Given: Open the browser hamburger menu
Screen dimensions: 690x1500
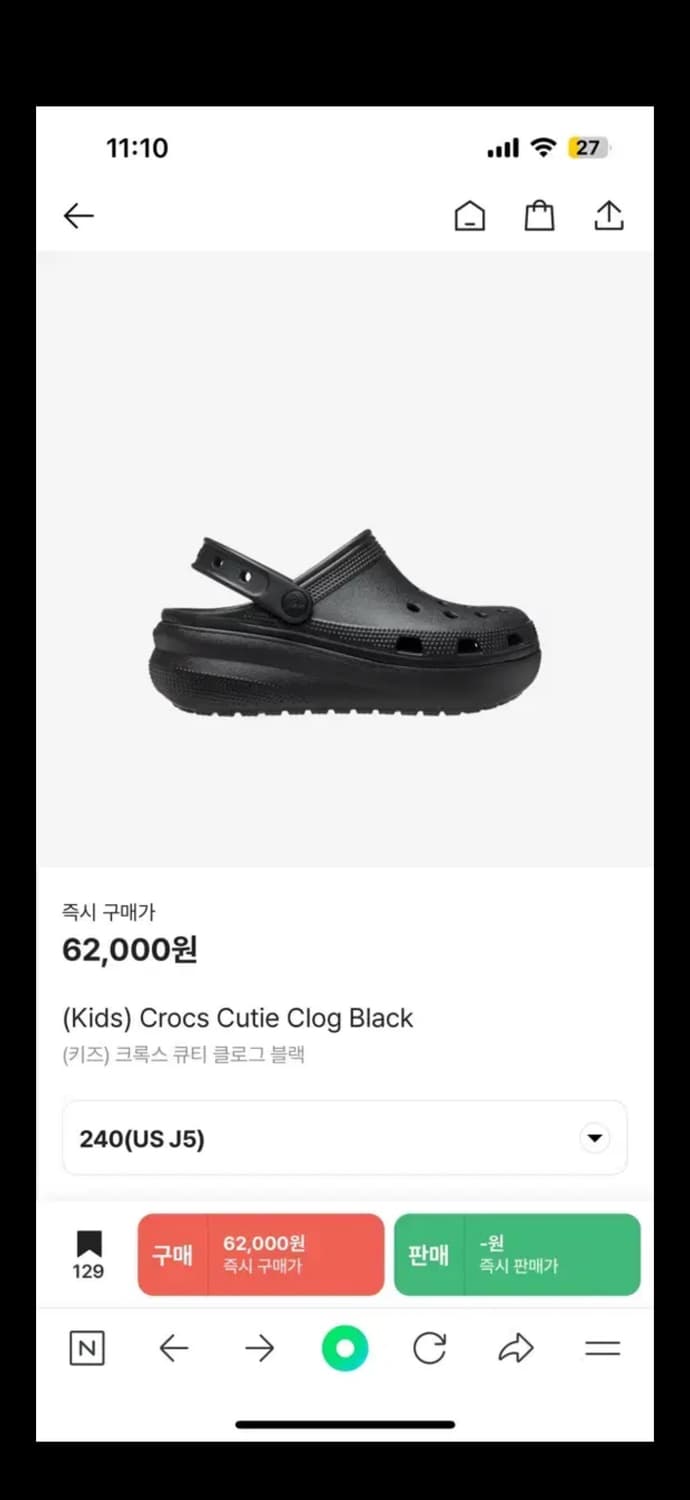Looking at the screenshot, I should click(602, 1349).
